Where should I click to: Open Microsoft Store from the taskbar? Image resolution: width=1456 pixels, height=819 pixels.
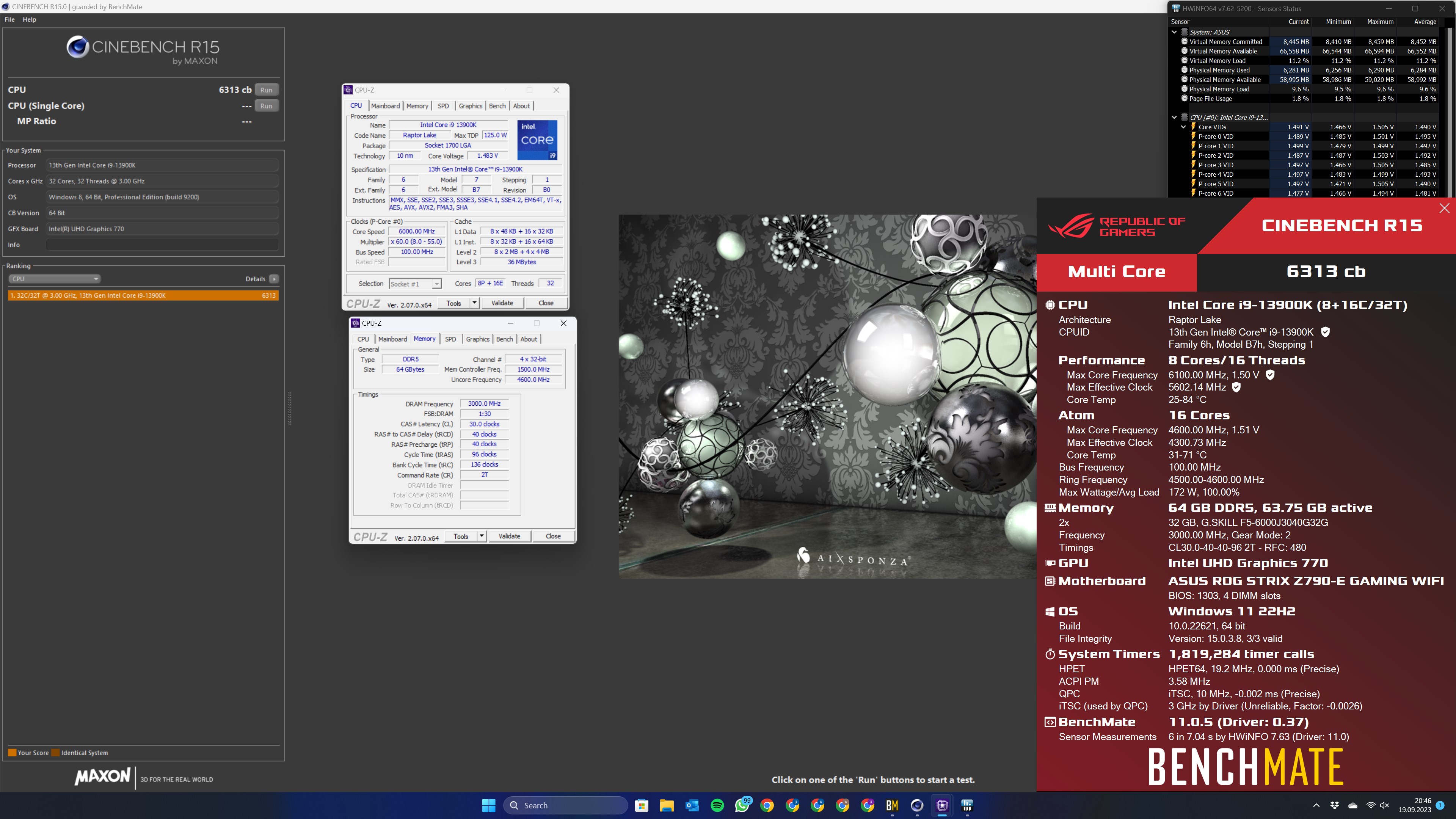tap(642, 805)
